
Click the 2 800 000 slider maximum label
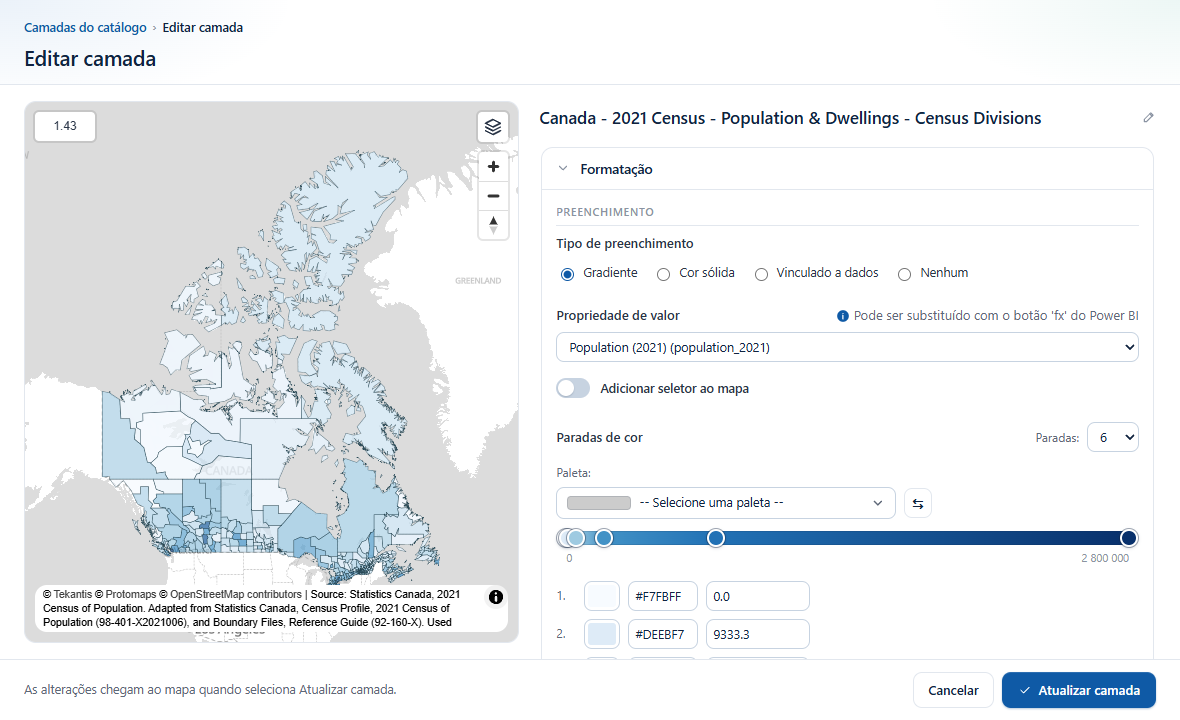tap(1105, 558)
